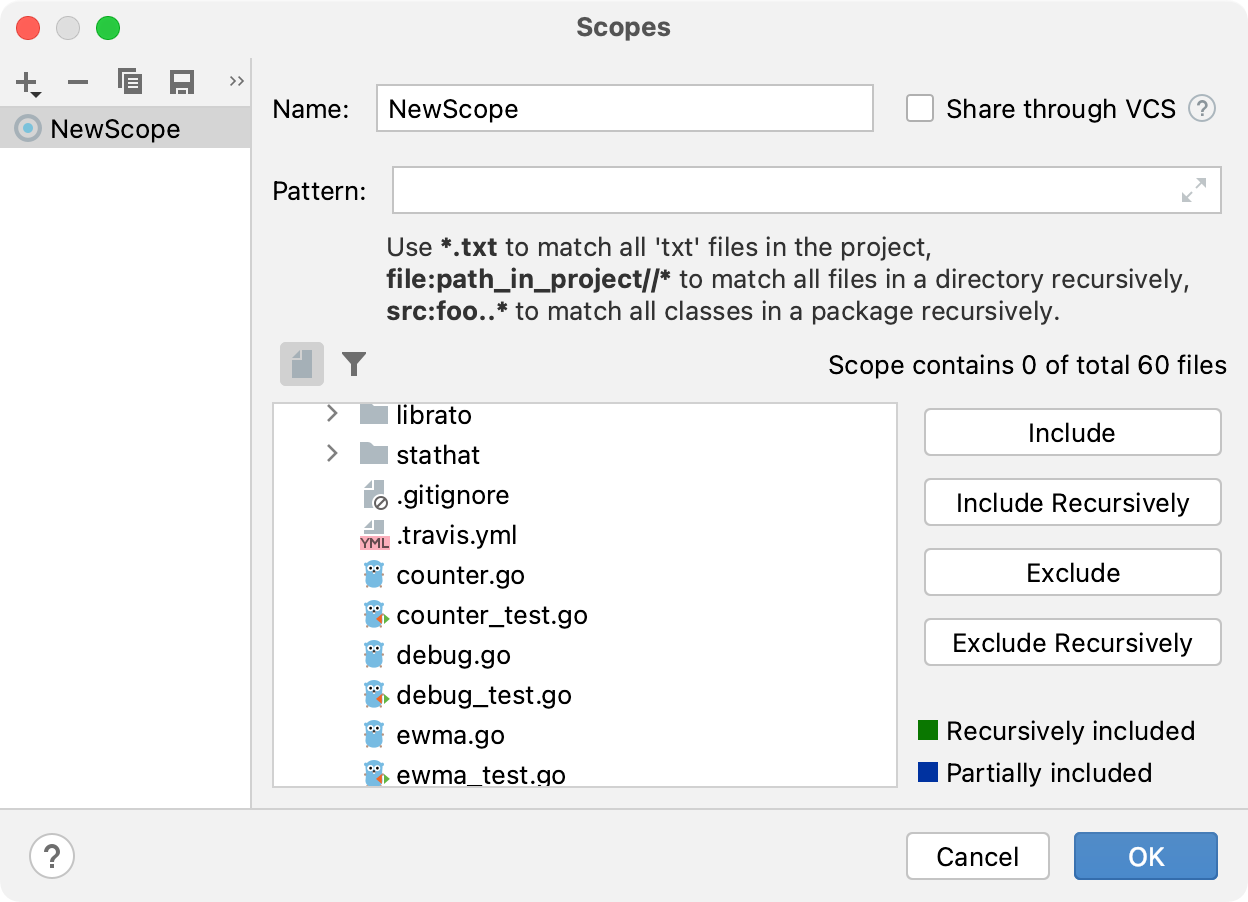1248x902 pixels.
Task: Click the Copy configuration icon
Action: 130,82
